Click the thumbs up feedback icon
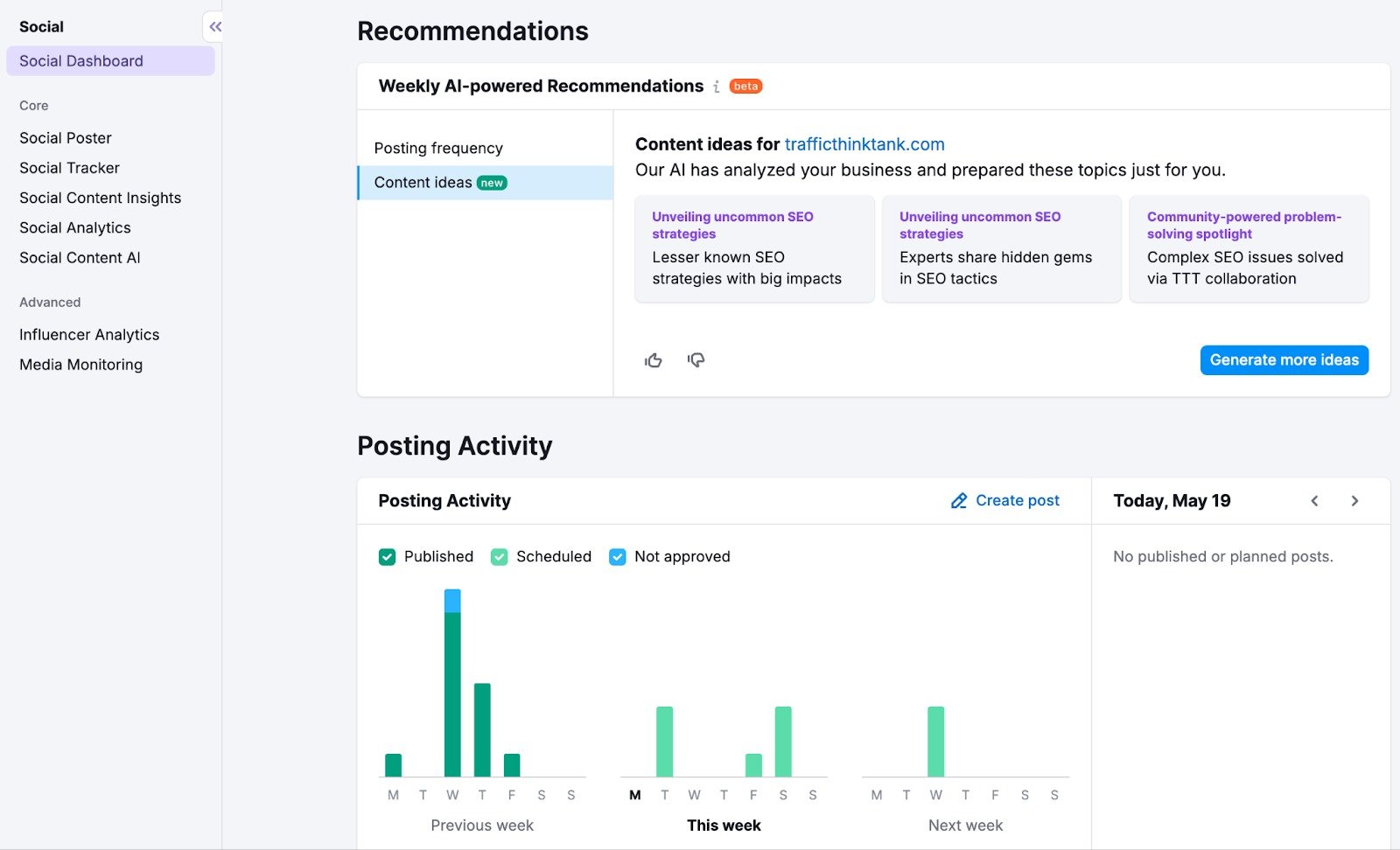 click(x=654, y=360)
